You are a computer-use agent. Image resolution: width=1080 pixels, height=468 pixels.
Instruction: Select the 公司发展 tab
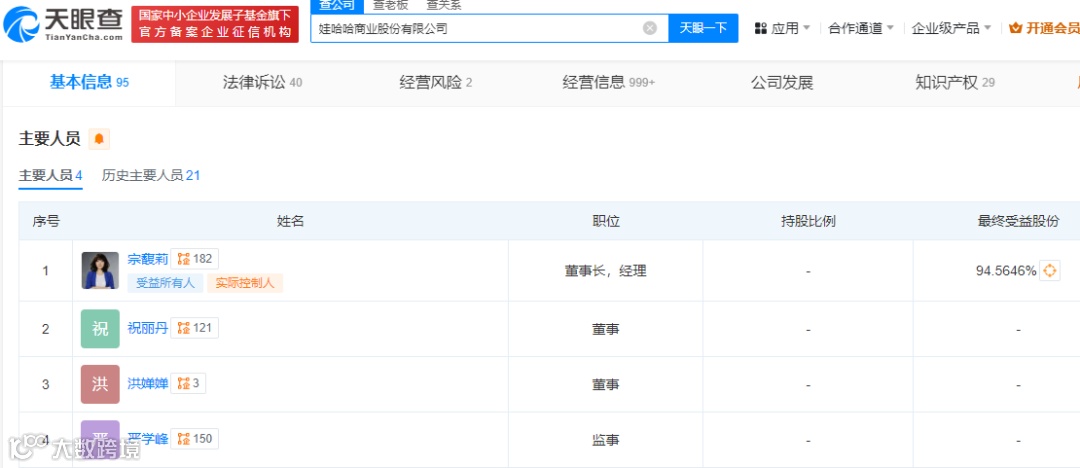(x=782, y=83)
